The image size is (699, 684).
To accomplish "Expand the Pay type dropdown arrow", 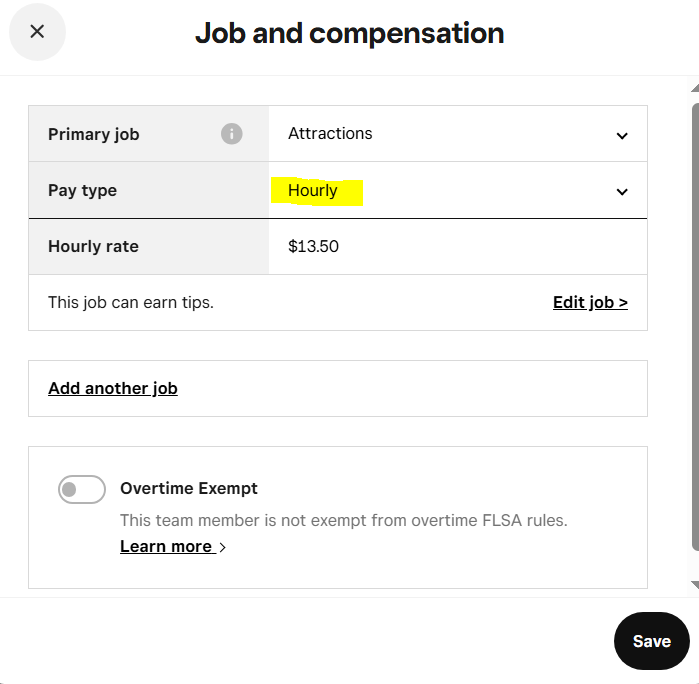I will 622,191.
